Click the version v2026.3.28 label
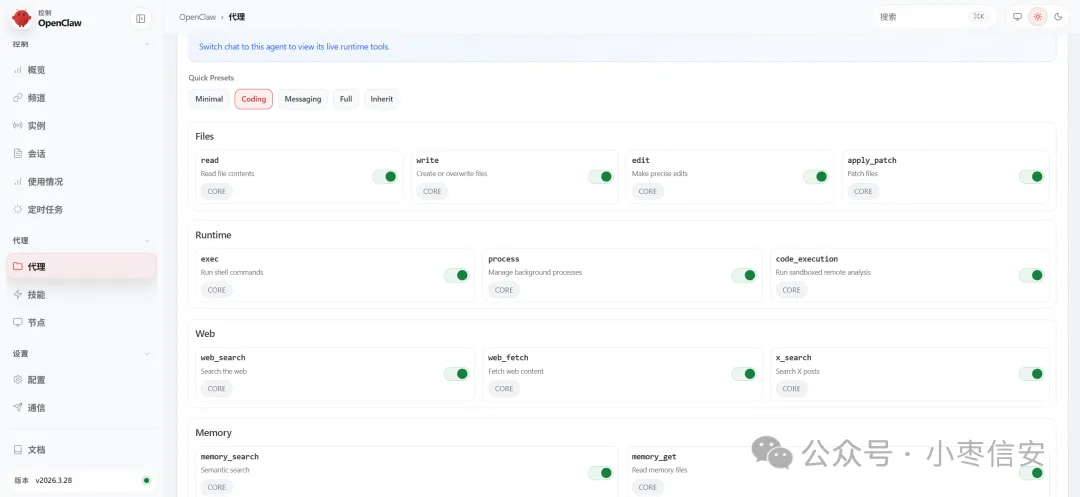1080x497 pixels. tap(54, 480)
